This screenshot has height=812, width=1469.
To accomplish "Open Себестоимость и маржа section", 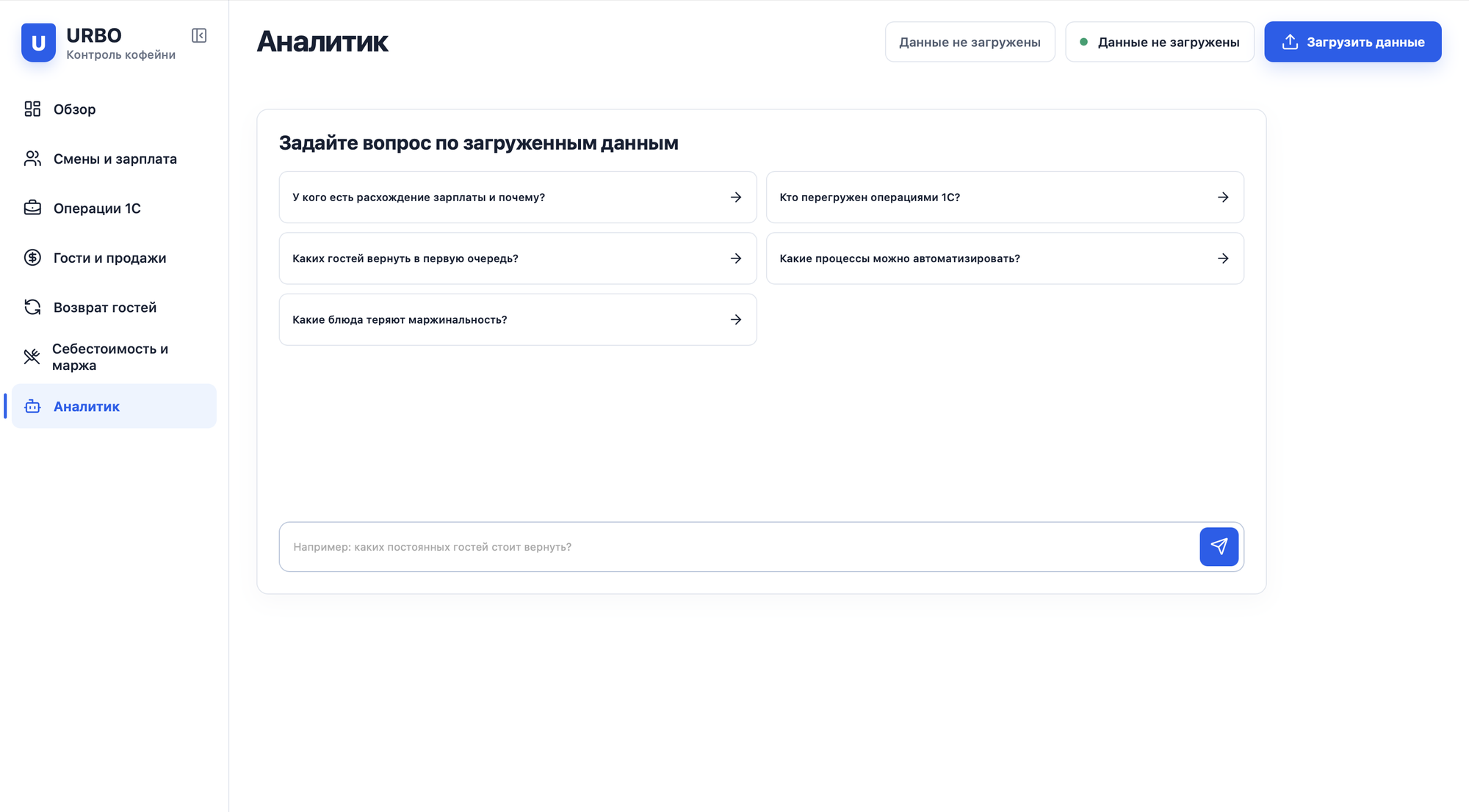I will click(x=114, y=357).
